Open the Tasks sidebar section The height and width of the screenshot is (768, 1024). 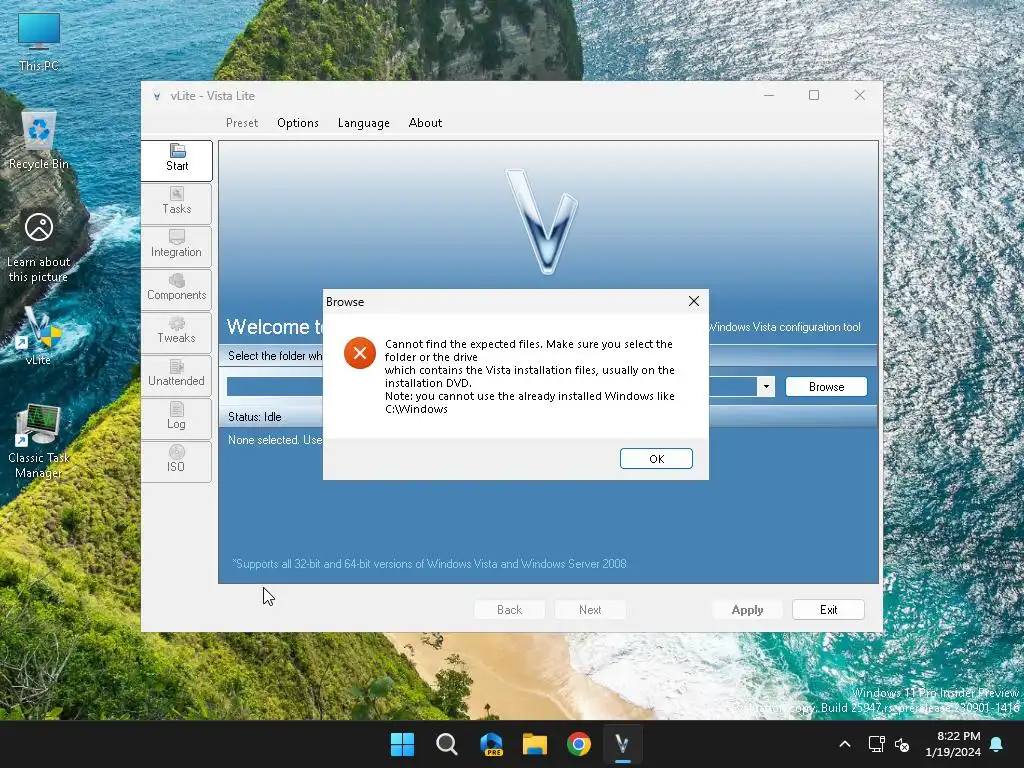[x=177, y=202]
